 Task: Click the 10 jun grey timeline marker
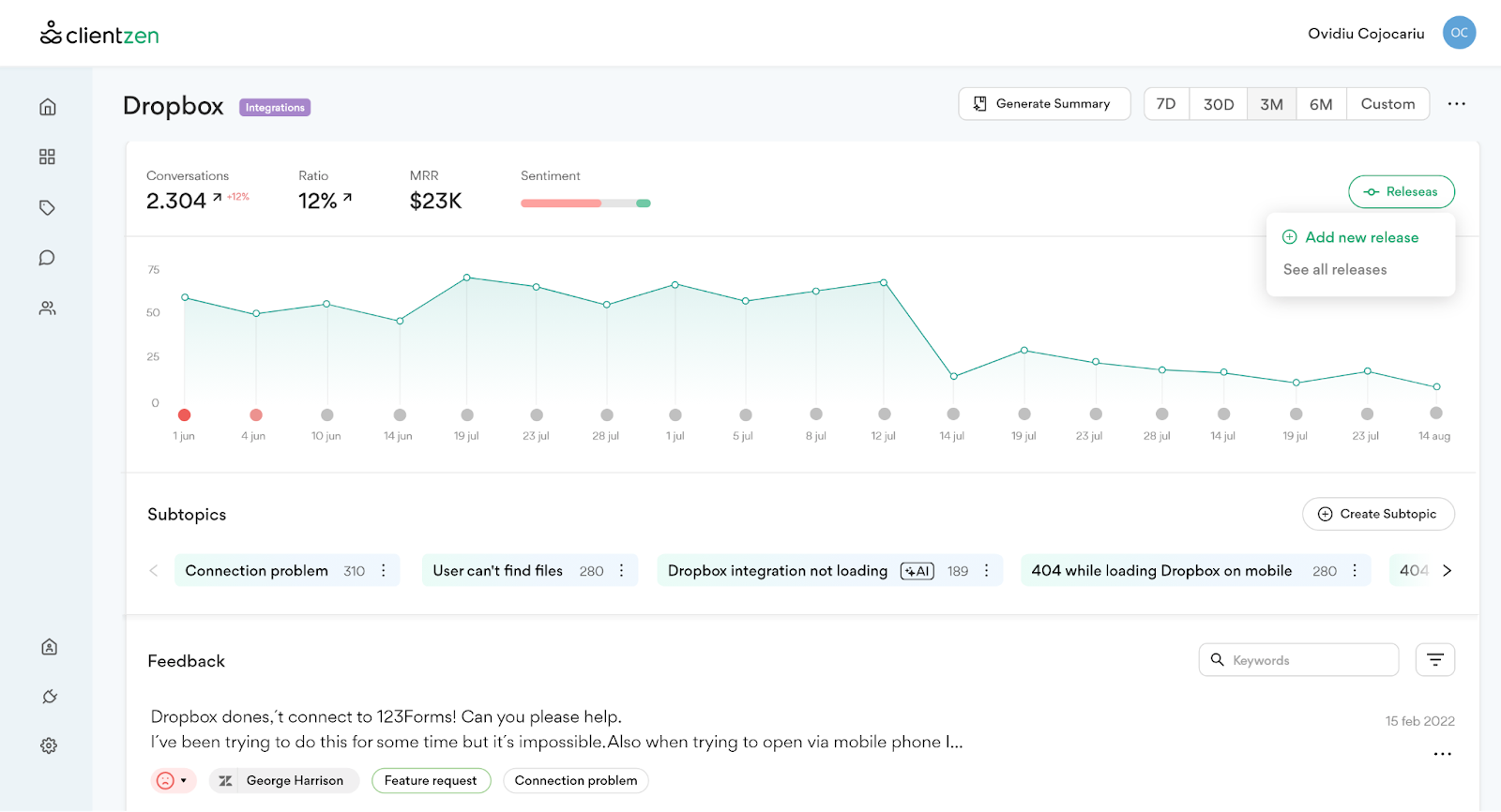pos(326,414)
